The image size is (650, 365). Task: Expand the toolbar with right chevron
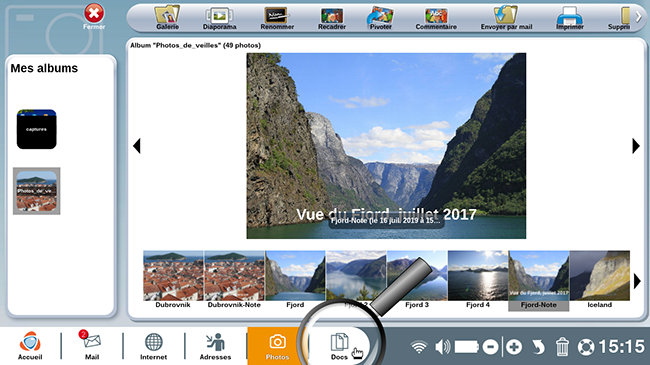[639, 17]
